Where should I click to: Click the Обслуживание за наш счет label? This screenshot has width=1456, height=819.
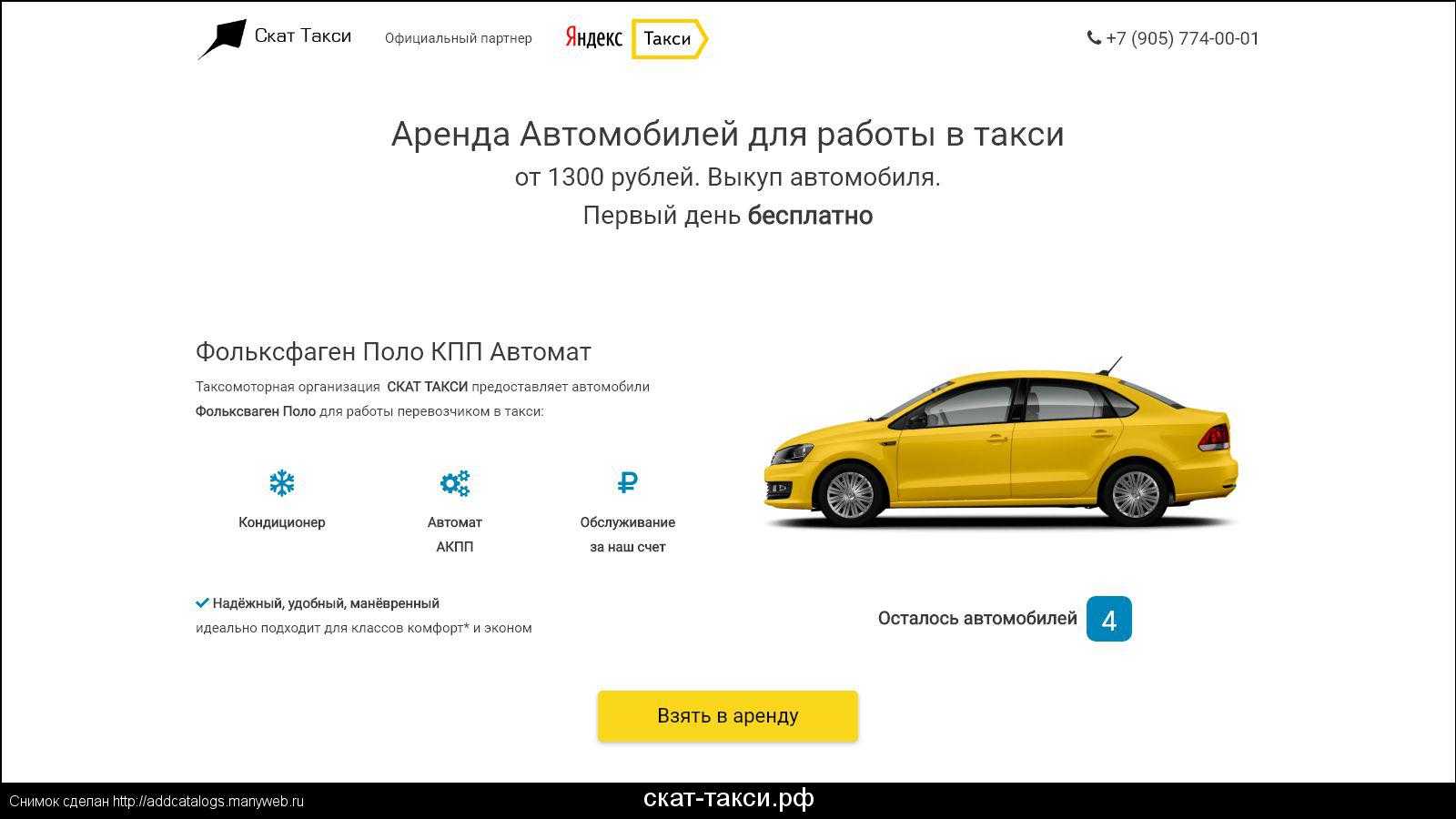[628, 534]
